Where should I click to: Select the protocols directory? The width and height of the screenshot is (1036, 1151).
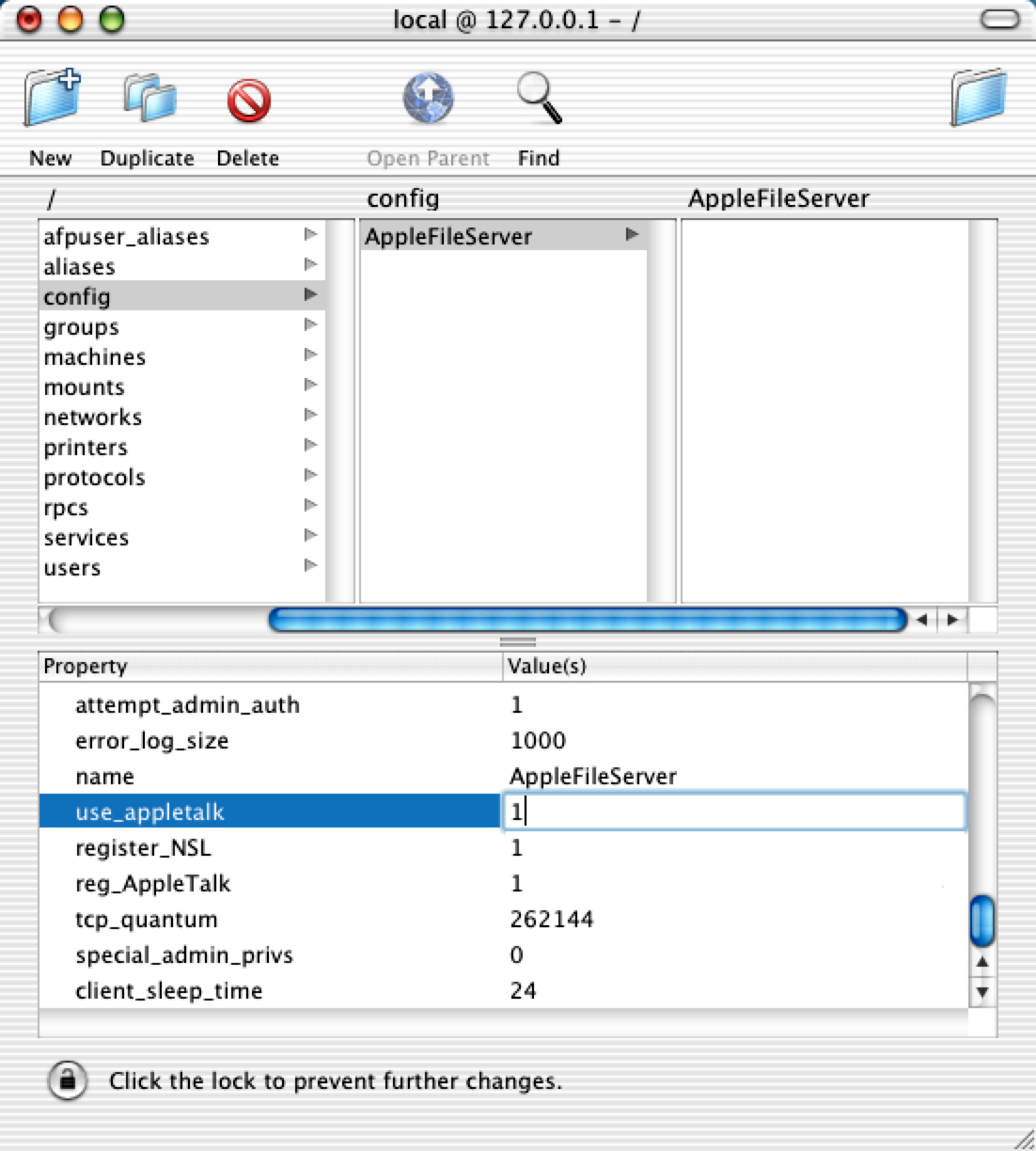click(x=181, y=477)
